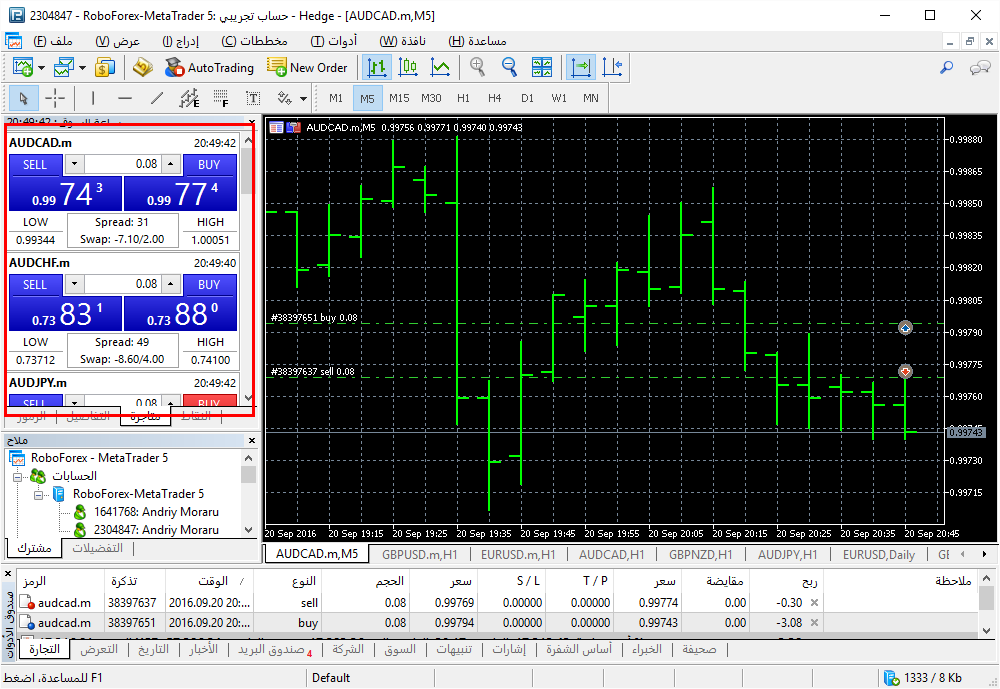Select the horizontal line tool
The width and height of the screenshot is (1000, 689).
[x=125, y=98]
